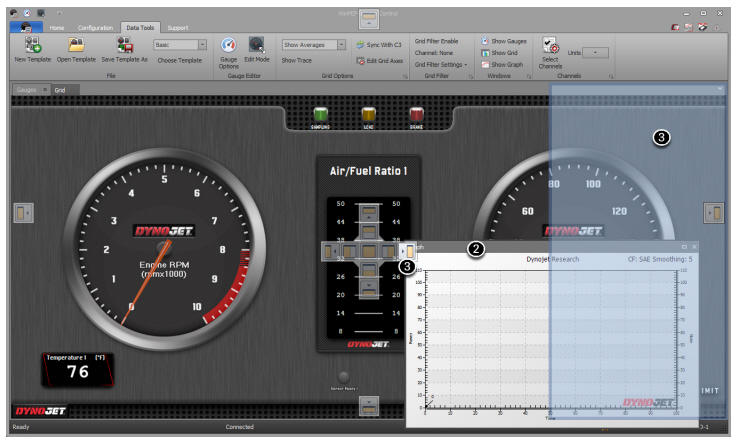Click Sync With C3

click(x=379, y=45)
